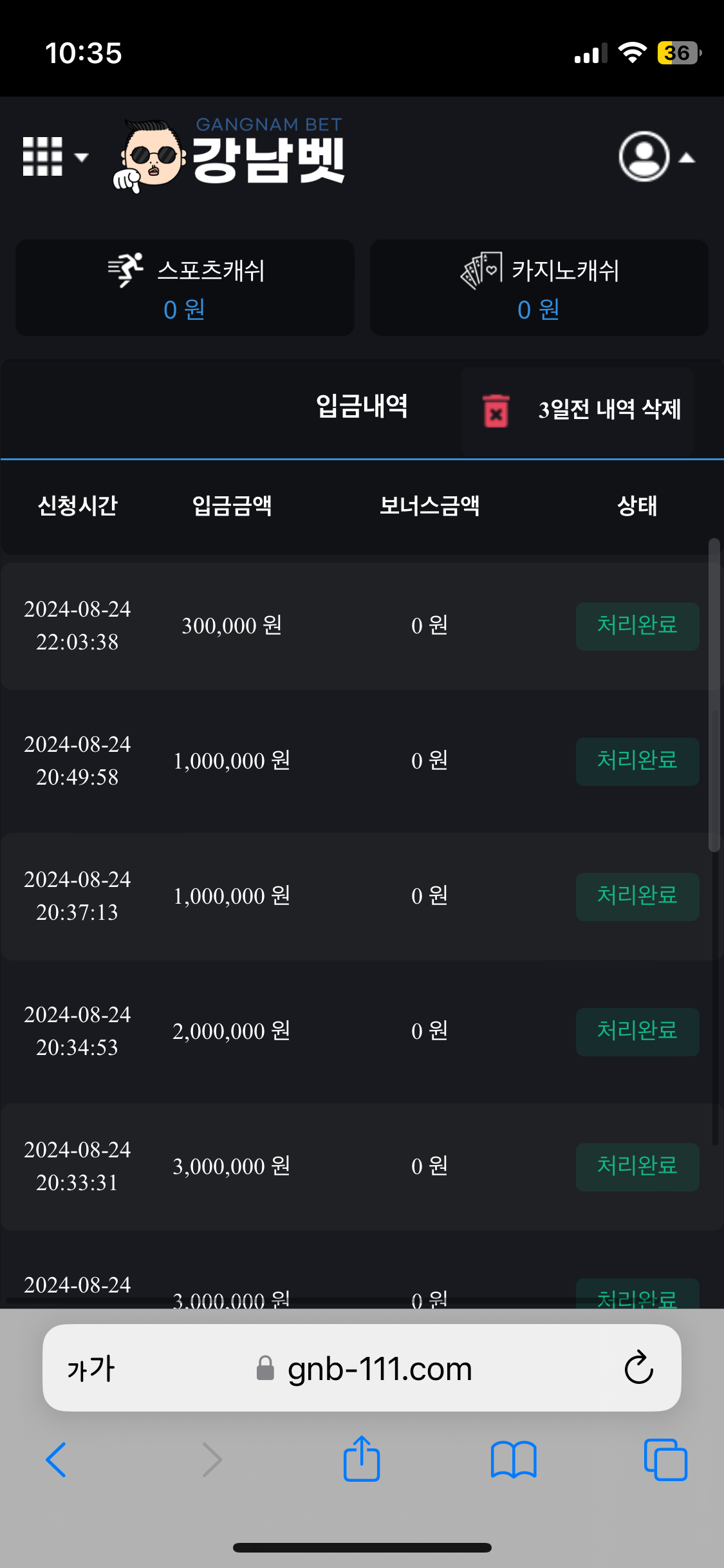Click the page scrollbar on right edge

pyautogui.click(x=714, y=695)
